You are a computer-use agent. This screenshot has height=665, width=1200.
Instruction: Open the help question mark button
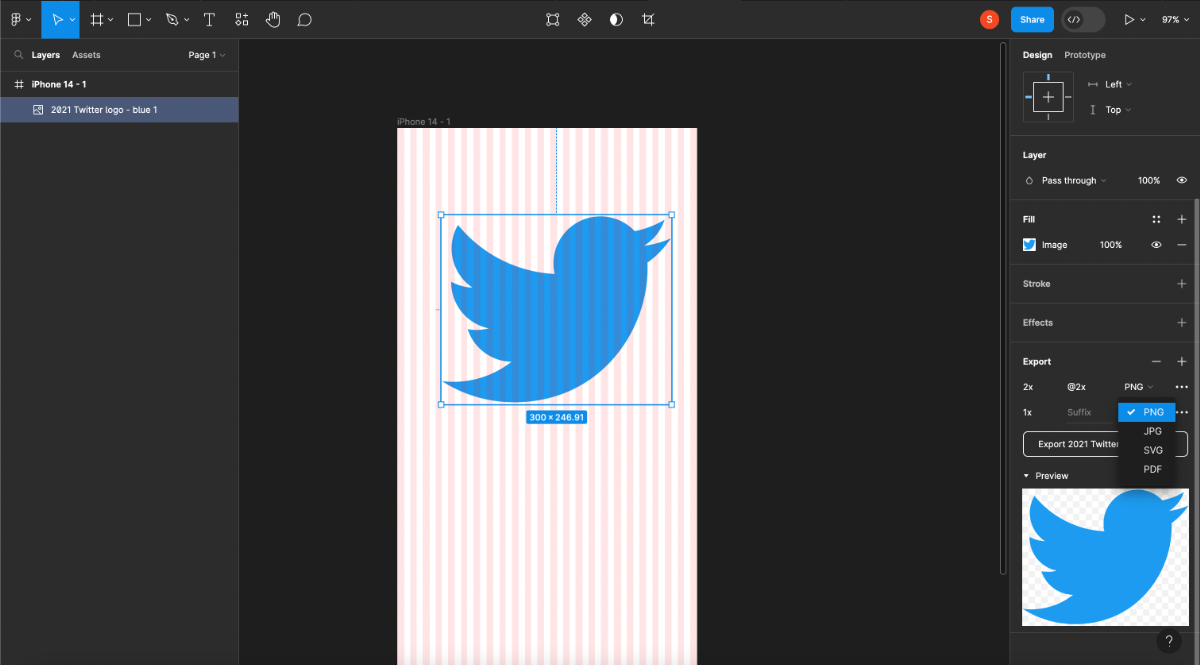pos(1168,641)
